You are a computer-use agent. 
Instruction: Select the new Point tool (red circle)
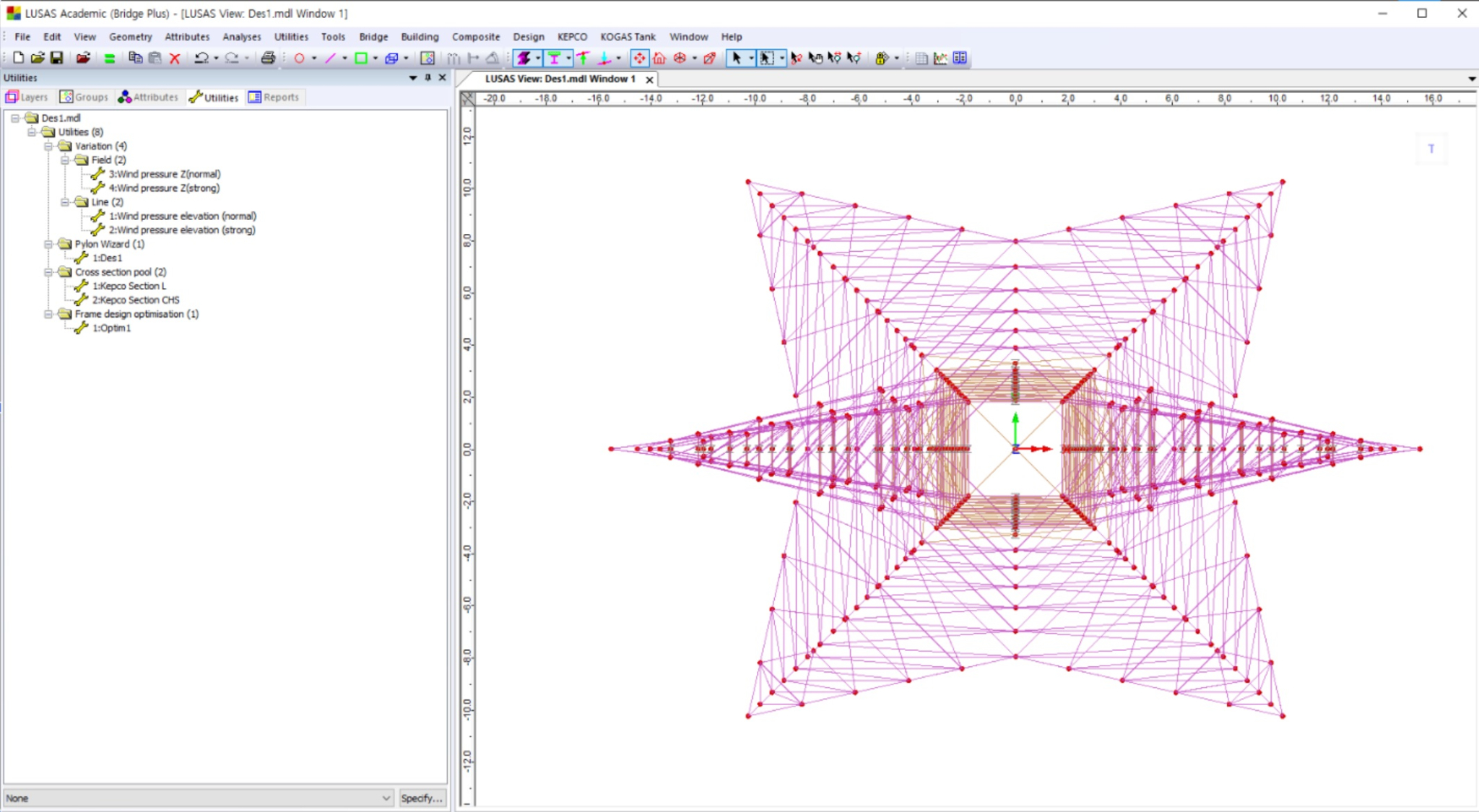coord(299,58)
